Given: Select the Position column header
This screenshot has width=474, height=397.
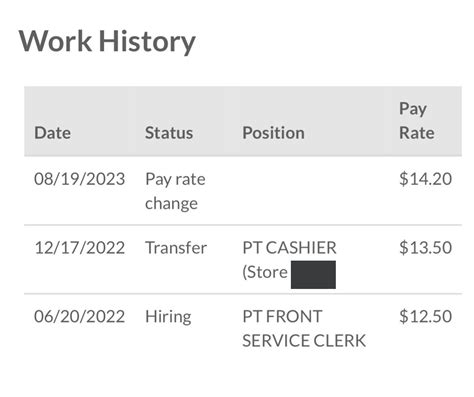Looking at the screenshot, I should point(273,133).
